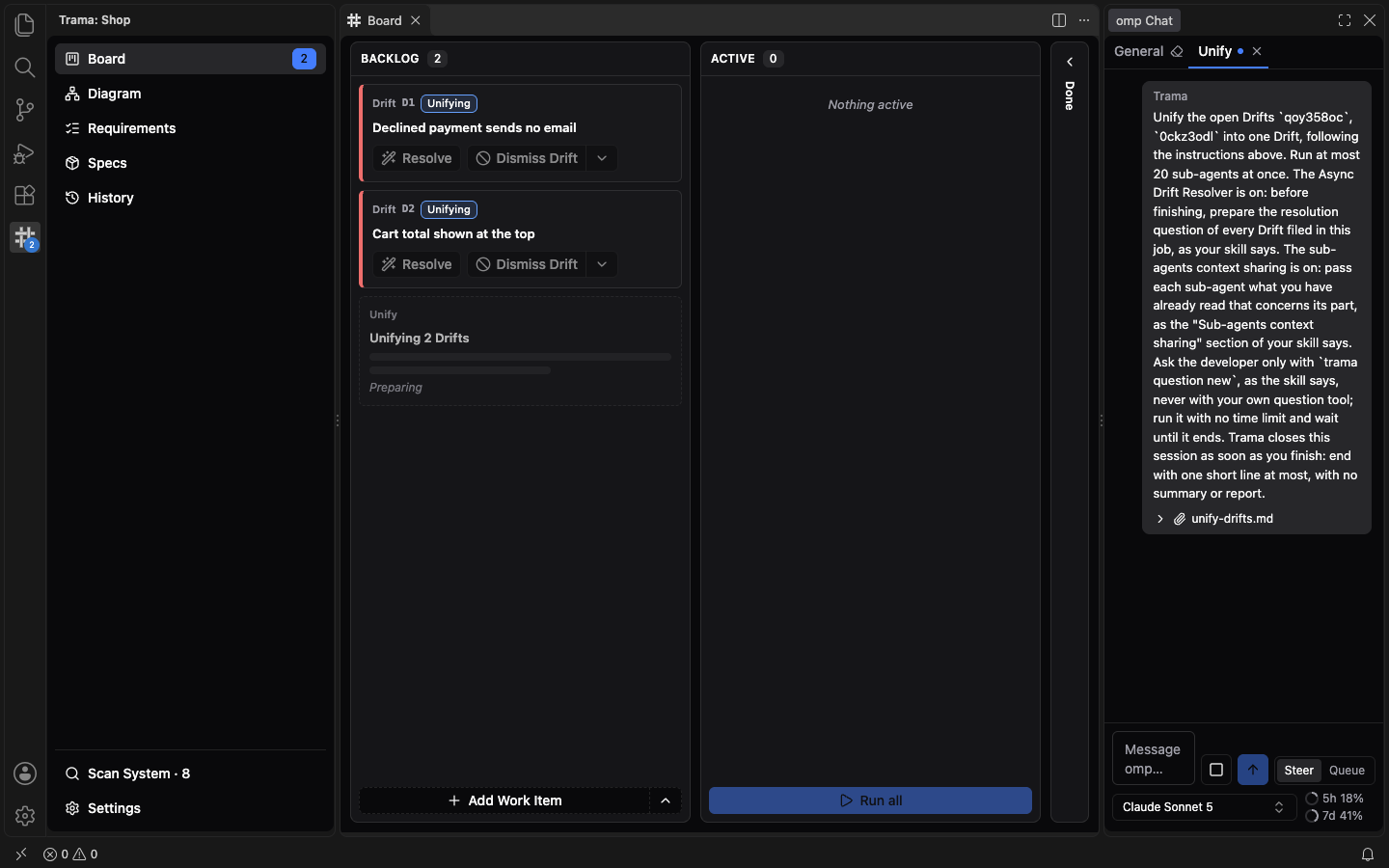The image size is (1389, 868).
Task: Open the Extensions icon
Action: (x=25, y=195)
